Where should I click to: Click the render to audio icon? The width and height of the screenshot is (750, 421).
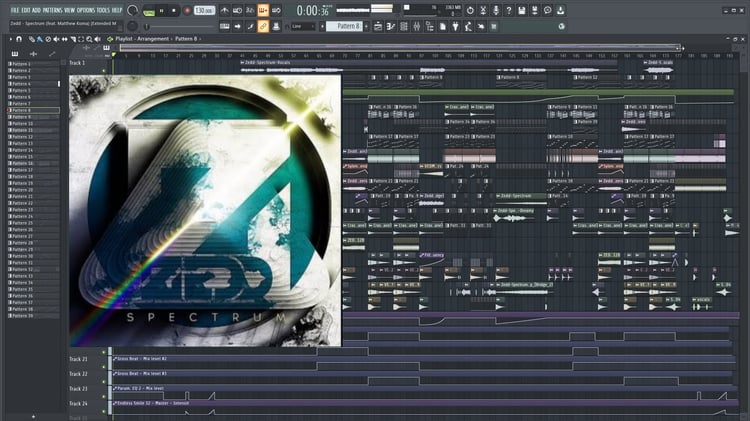click(x=535, y=10)
